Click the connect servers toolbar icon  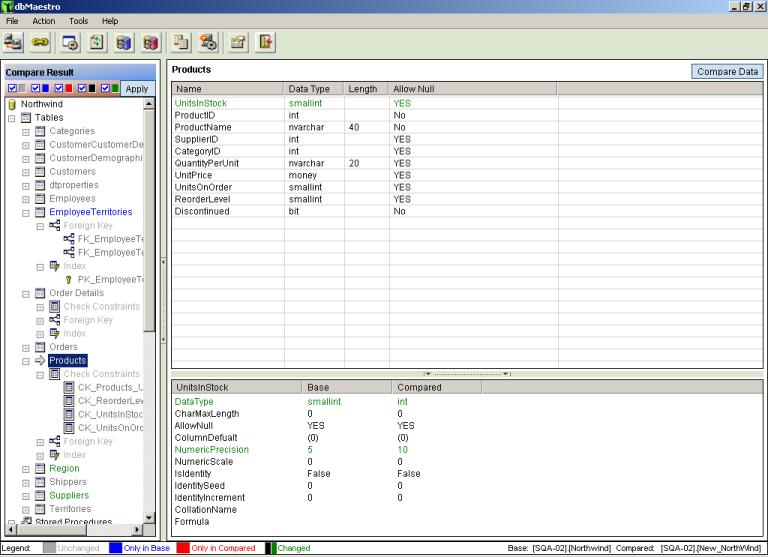pyautogui.click(x=13, y=43)
